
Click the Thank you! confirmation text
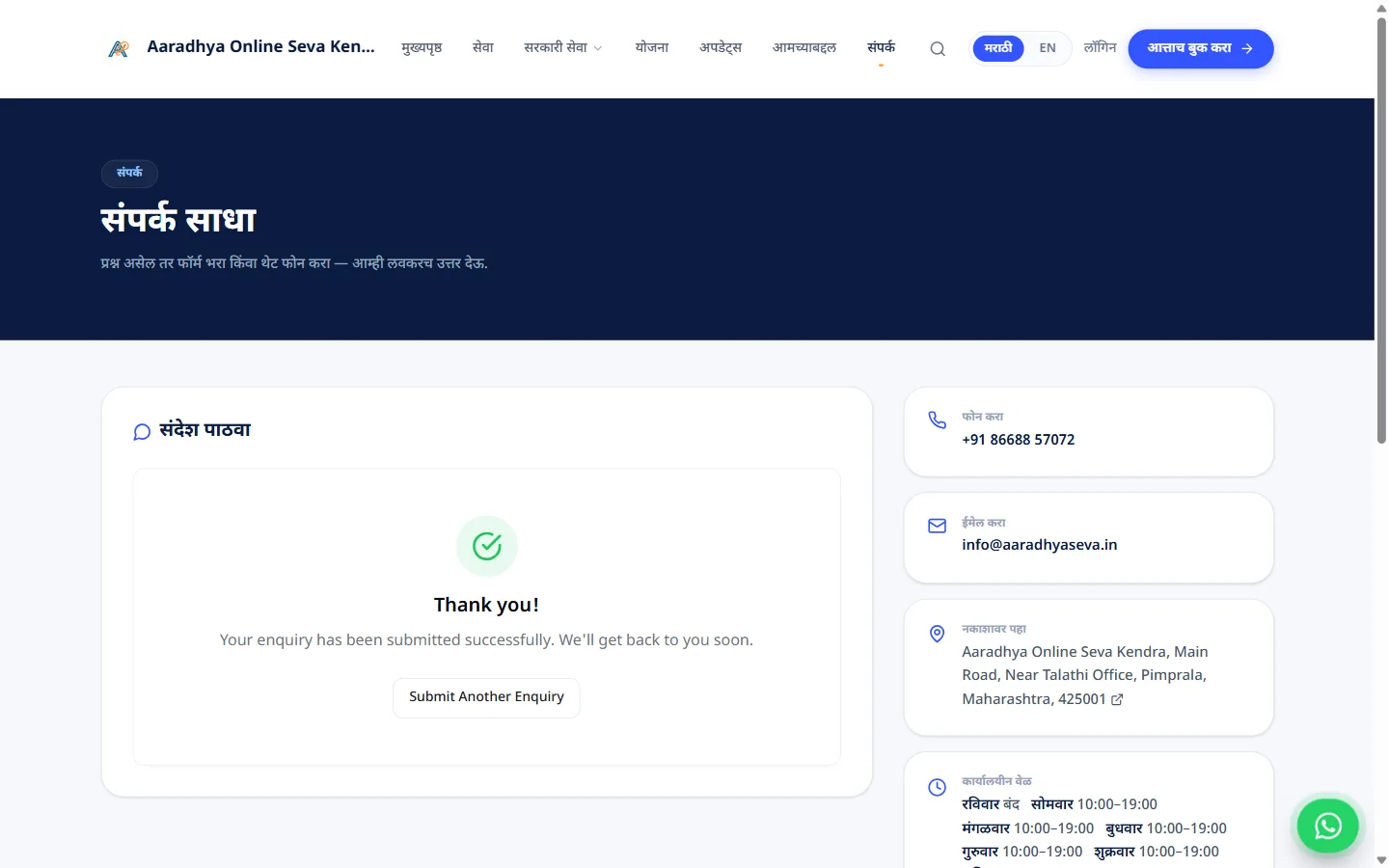[x=486, y=605]
